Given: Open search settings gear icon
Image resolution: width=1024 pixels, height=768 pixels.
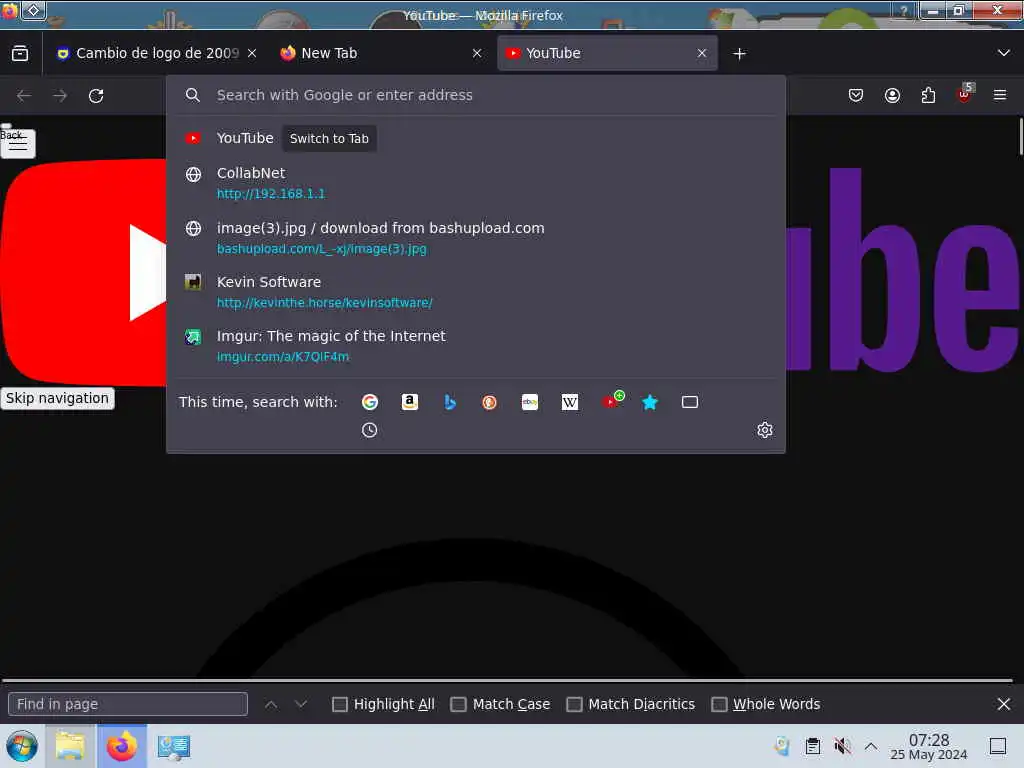Looking at the screenshot, I should [x=765, y=430].
